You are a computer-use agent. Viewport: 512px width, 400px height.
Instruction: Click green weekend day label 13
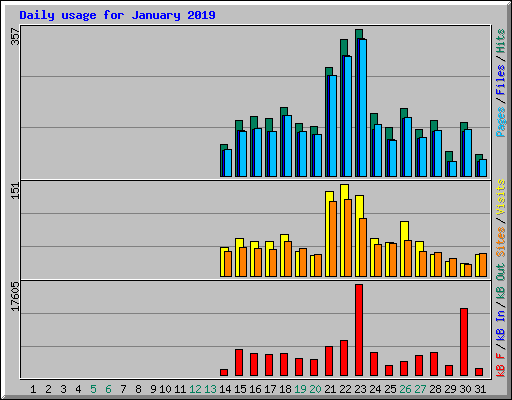[x=210, y=389]
